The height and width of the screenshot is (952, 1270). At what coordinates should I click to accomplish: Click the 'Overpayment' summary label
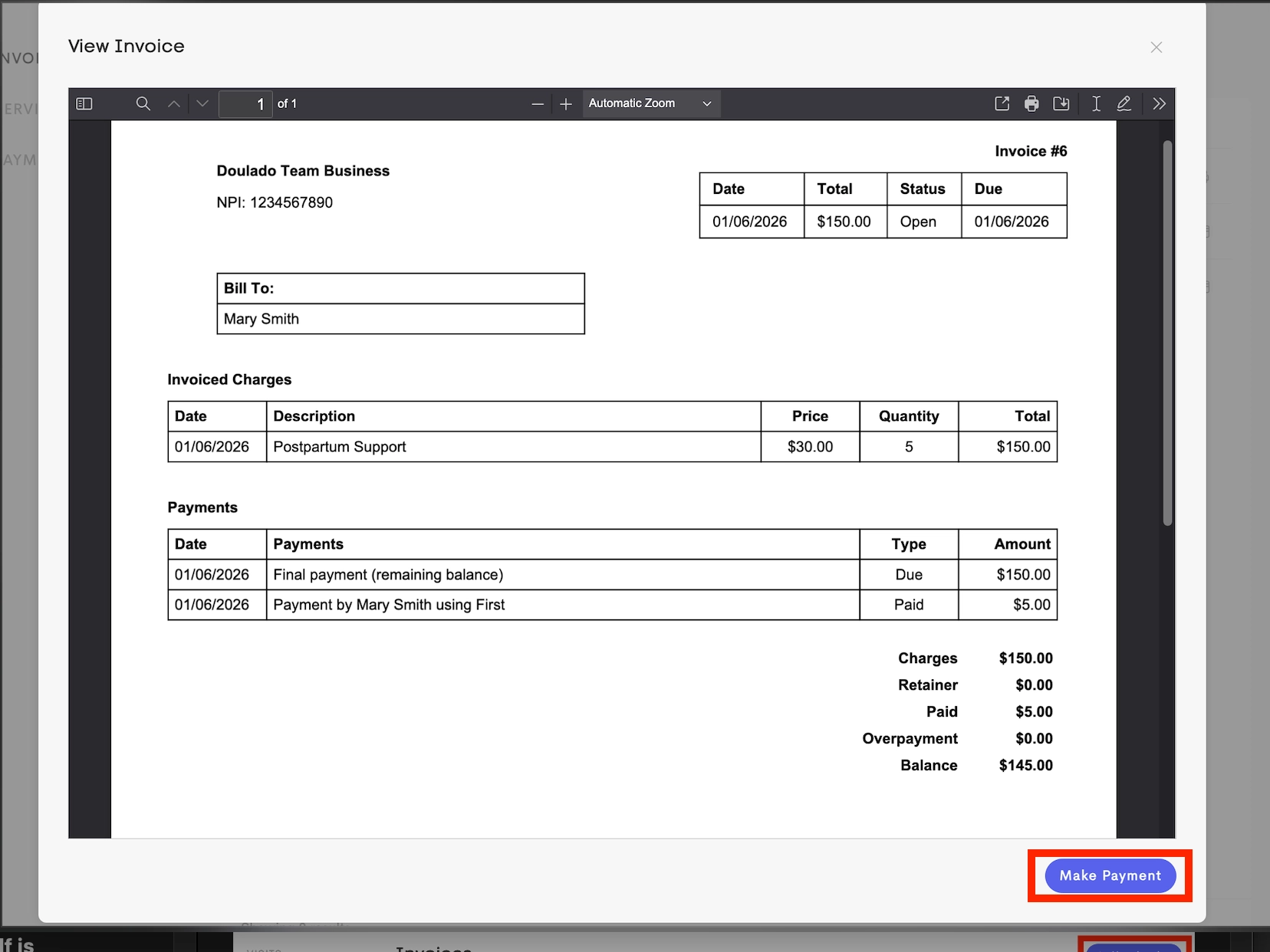click(910, 738)
